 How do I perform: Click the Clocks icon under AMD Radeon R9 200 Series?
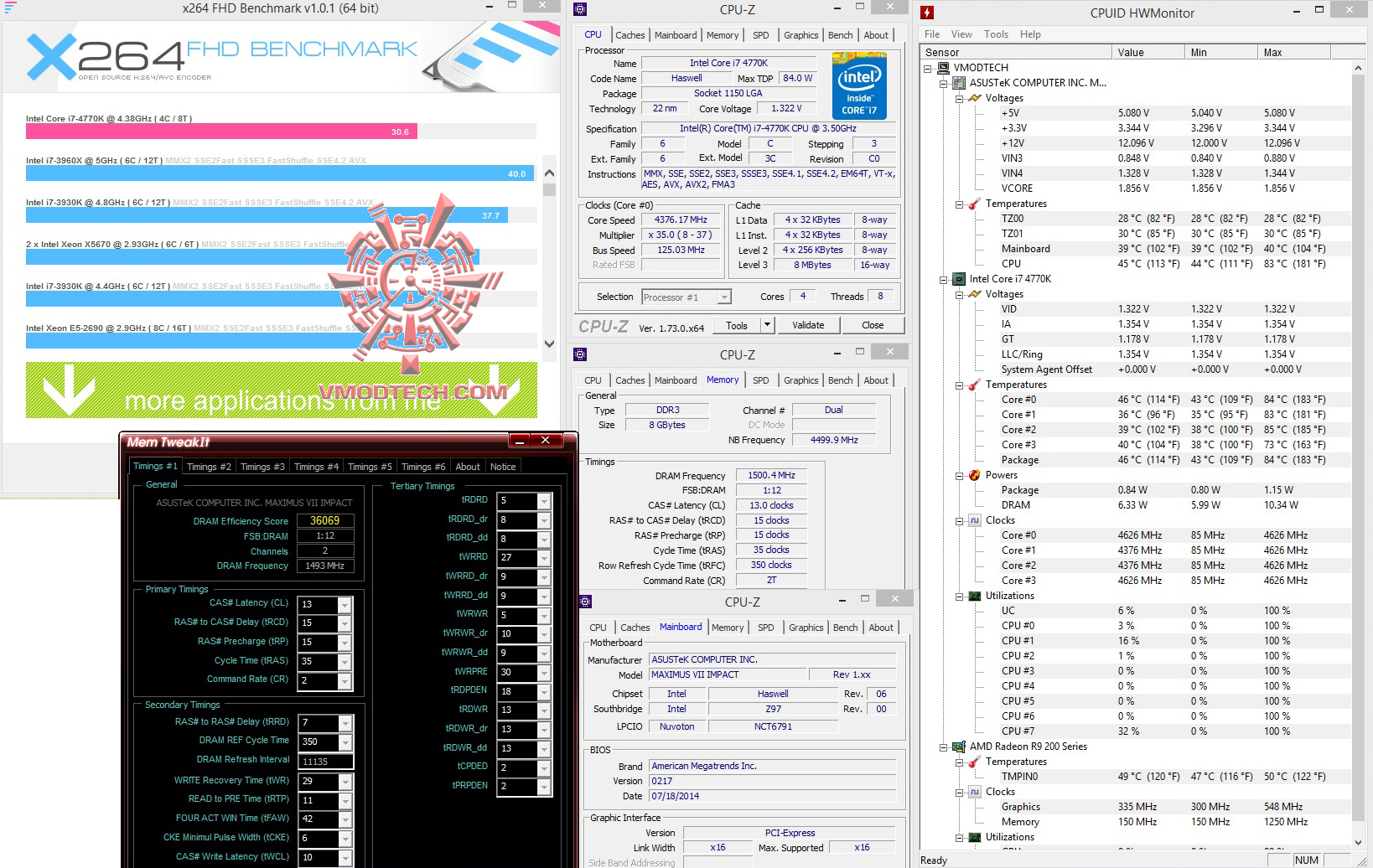(x=975, y=792)
